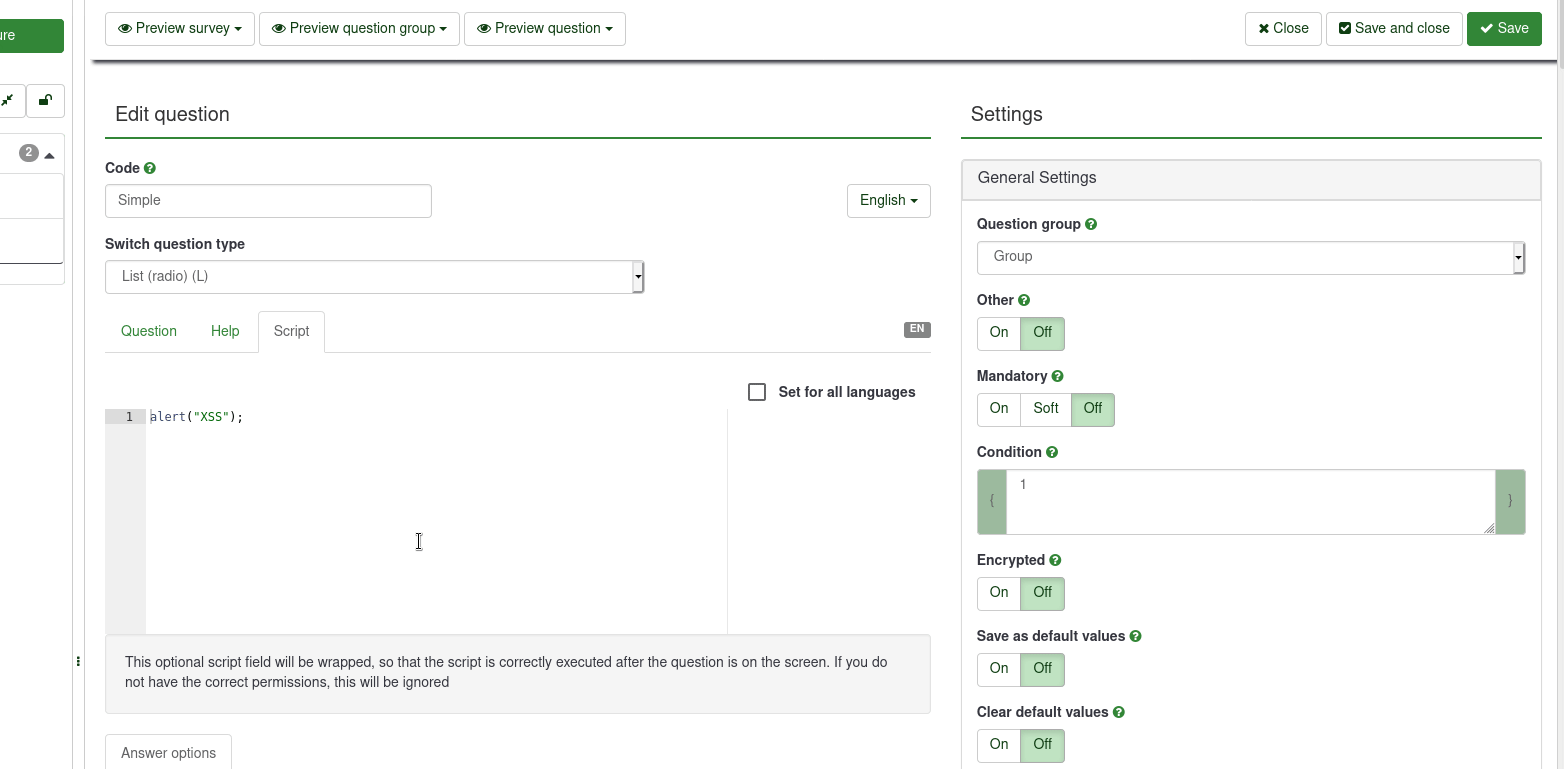Open the English language dropdown
Image resolution: width=1564 pixels, height=769 pixels.
(x=888, y=201)
